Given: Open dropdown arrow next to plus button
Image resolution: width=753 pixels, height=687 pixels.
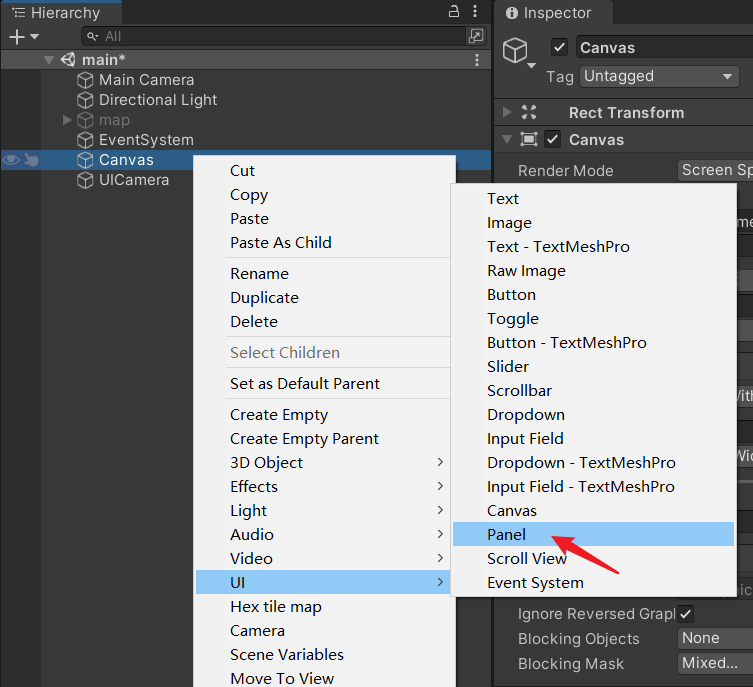Looking at the screenshot, I should (35, 36).
